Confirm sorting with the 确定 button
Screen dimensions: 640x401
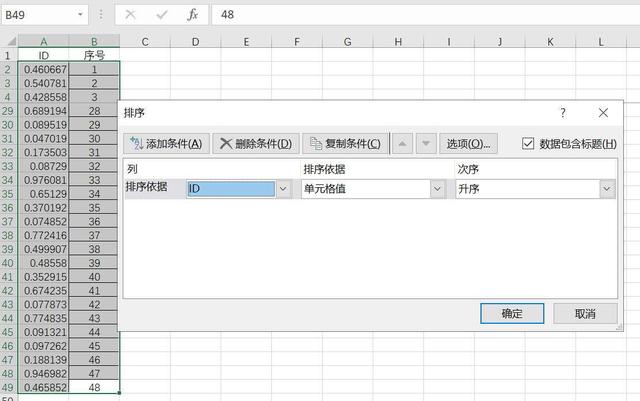coord(512,314)
